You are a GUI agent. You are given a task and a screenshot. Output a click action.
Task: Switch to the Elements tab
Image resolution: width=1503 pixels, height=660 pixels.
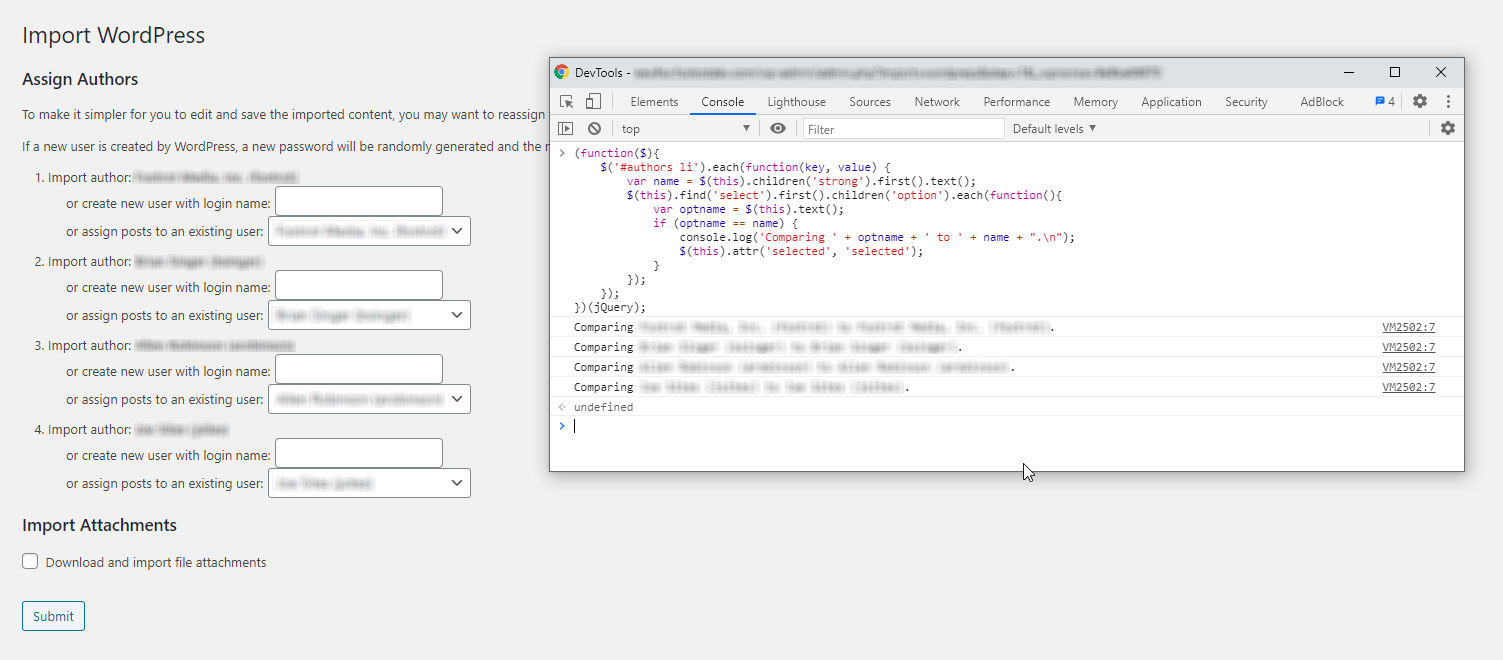(x=654, y=101)
